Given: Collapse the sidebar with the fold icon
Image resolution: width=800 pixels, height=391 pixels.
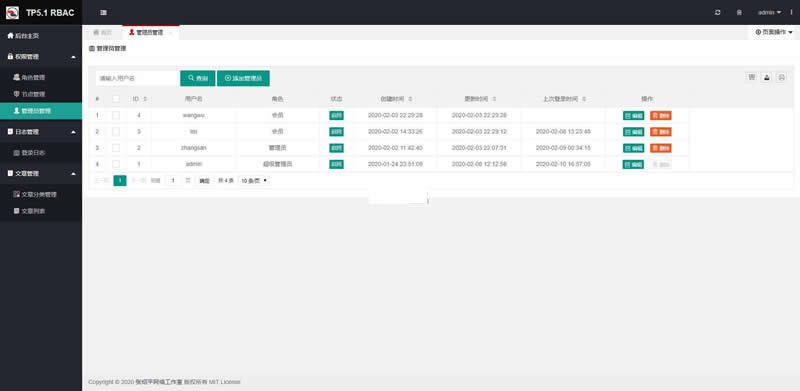Looking at the screenshot, I should [x=104, y=13].
